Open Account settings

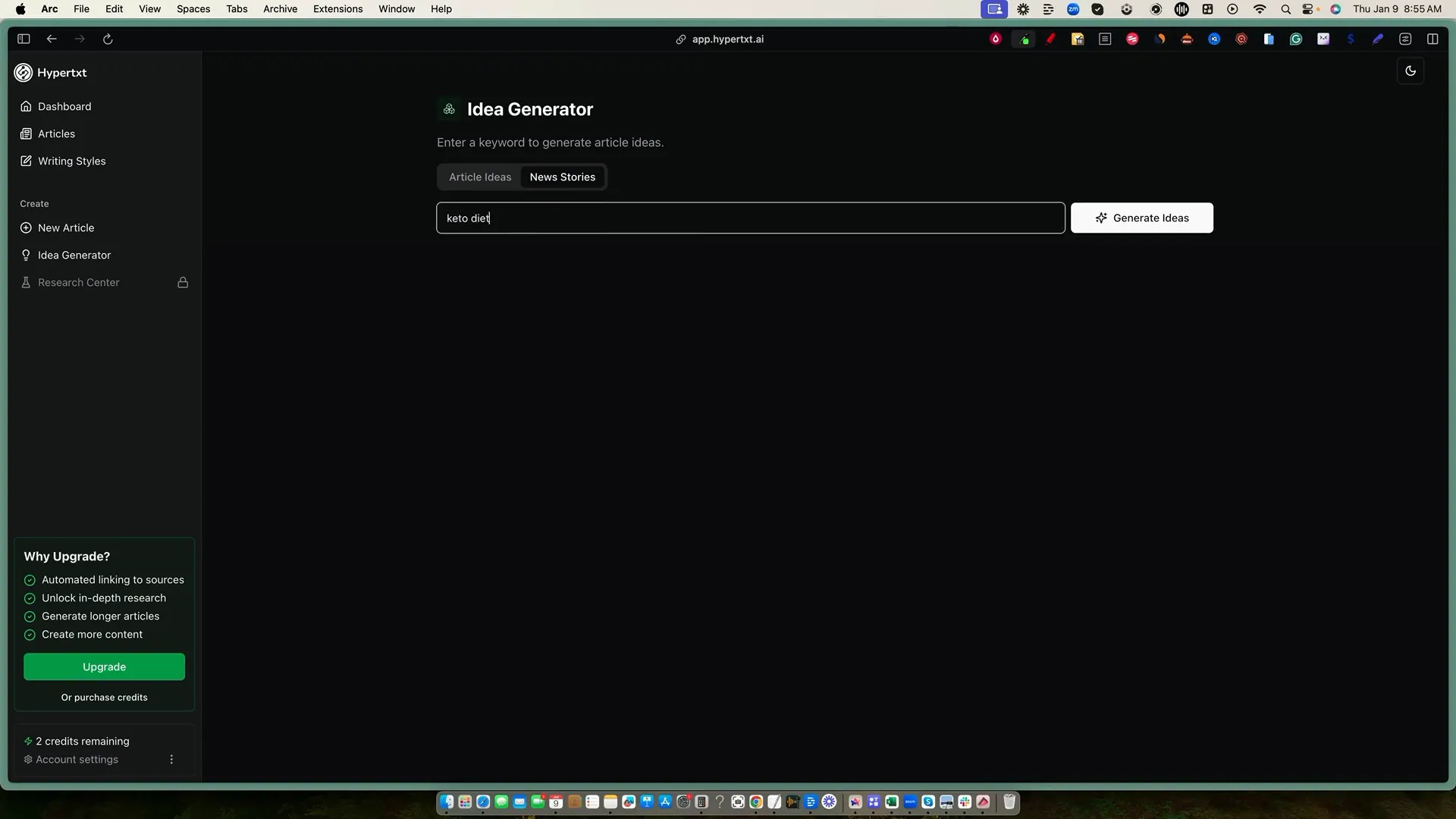click(77, 760)
